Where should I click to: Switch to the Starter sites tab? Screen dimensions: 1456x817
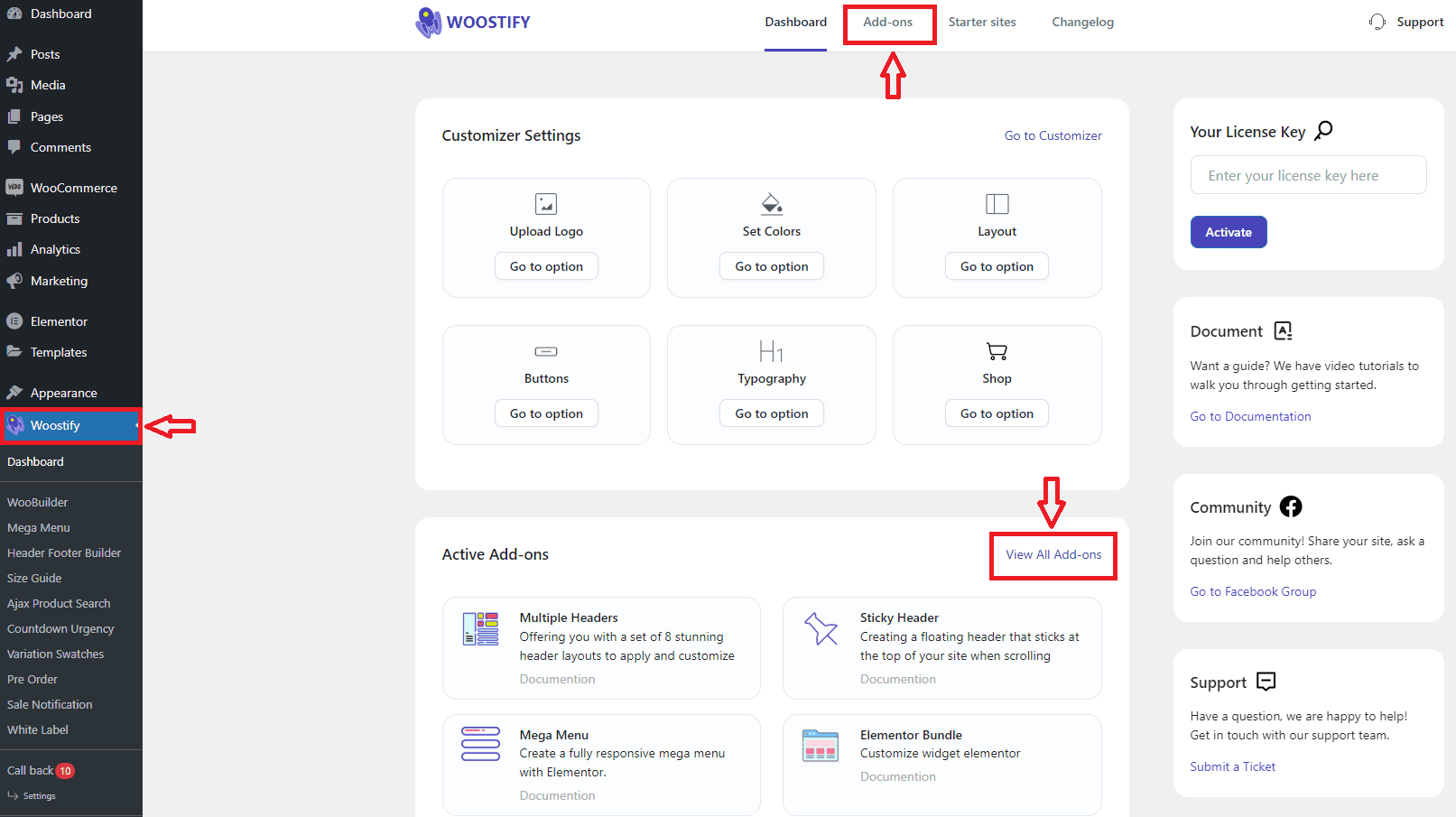coord(982,21)
